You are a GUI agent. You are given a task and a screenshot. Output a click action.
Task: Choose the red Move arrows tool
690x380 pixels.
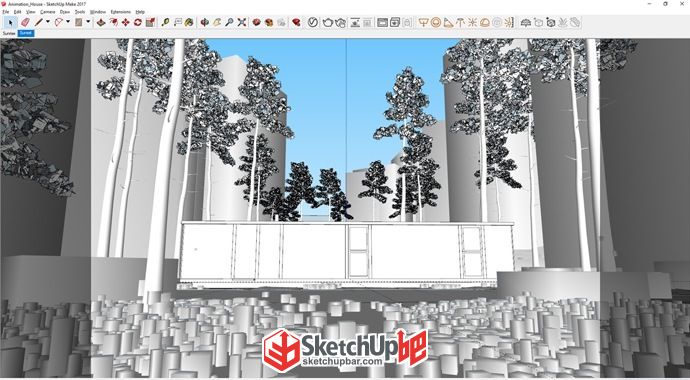tap(125, 22)
